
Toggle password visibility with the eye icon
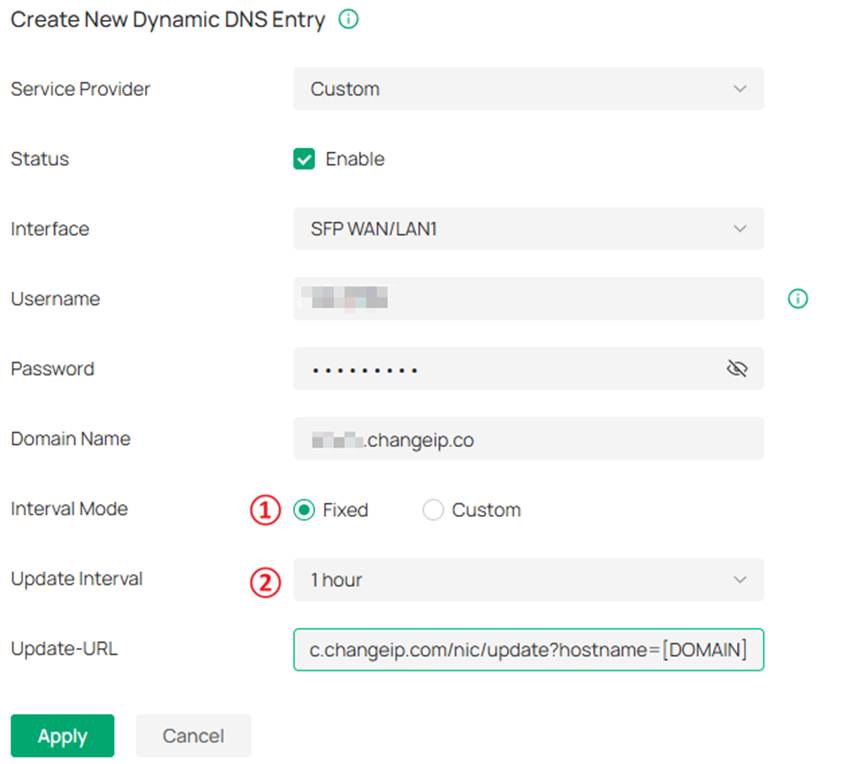738,368
